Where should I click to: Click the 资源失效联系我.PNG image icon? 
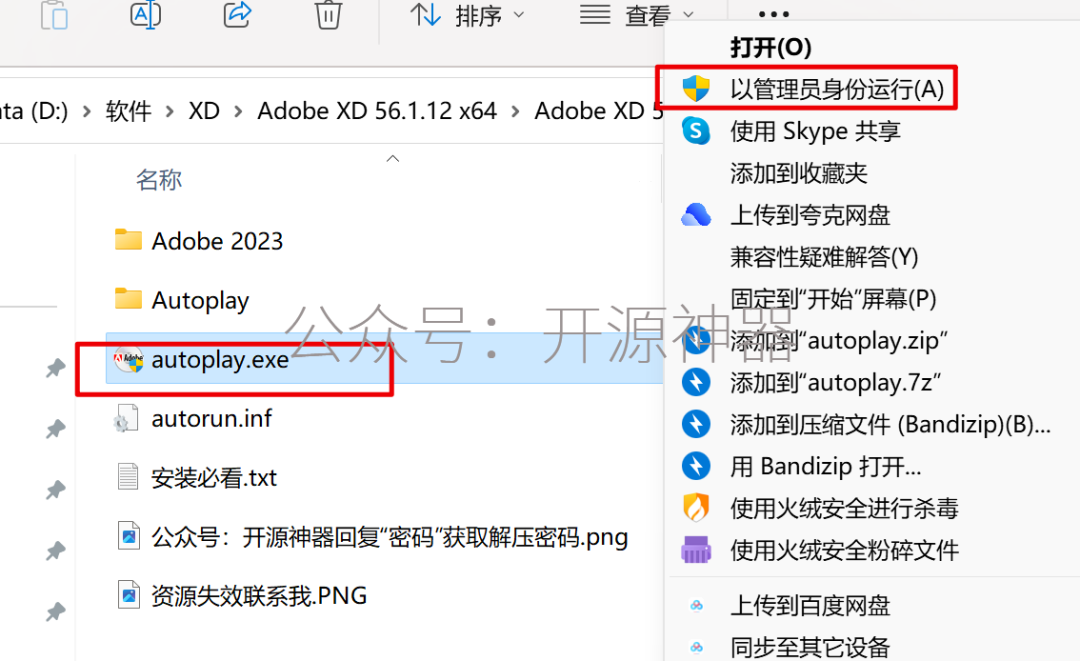[x=129, y=595]
